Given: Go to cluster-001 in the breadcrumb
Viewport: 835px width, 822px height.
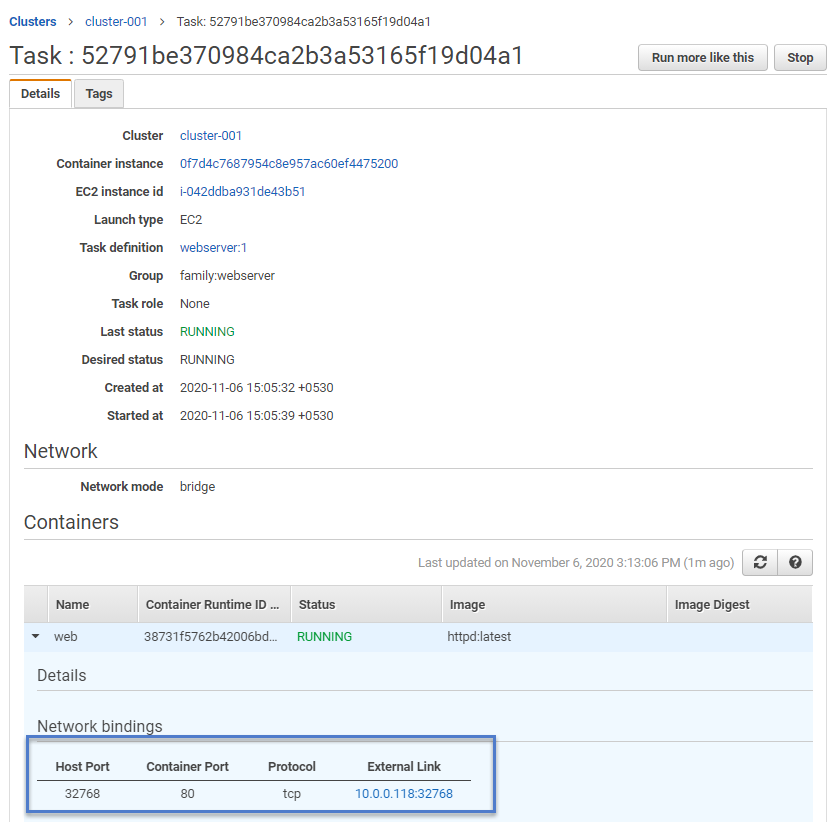Looking at the screenshot, I should 116,22.
